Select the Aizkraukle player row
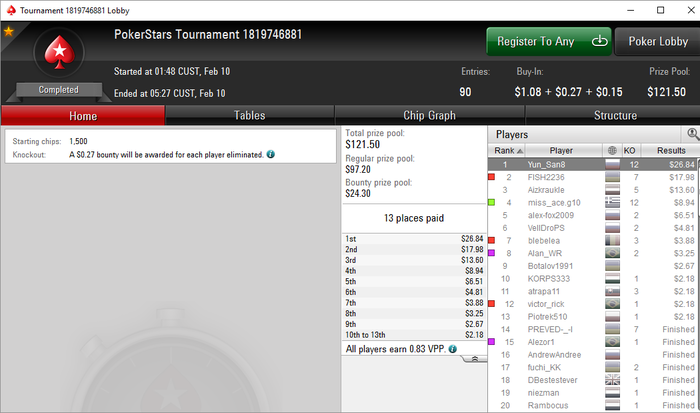Screen dimensions: 700x413 pyautogui.click(x=593, y=190)
